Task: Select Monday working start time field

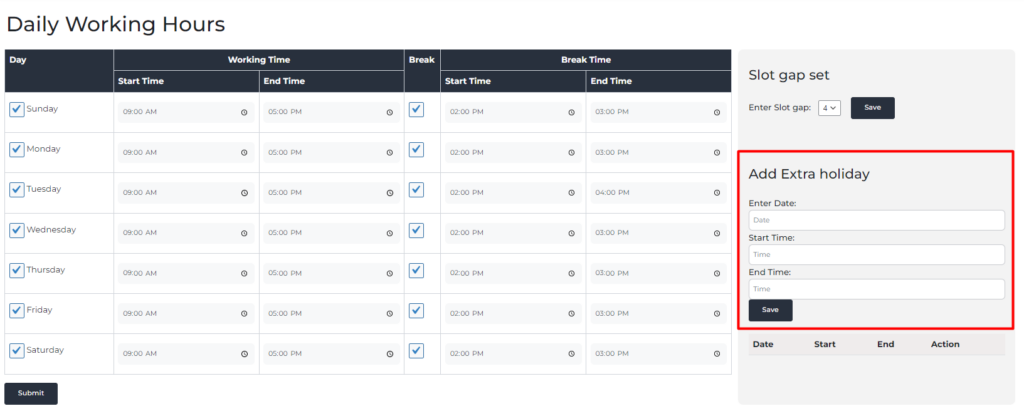Action: pyautogui.click(x=186, y=152)
